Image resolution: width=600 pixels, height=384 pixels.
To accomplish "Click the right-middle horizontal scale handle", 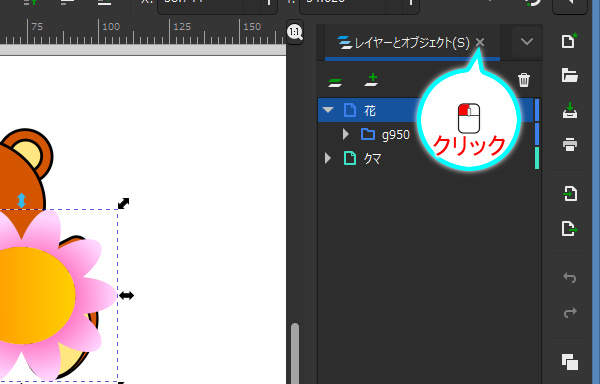I will 126,295.
